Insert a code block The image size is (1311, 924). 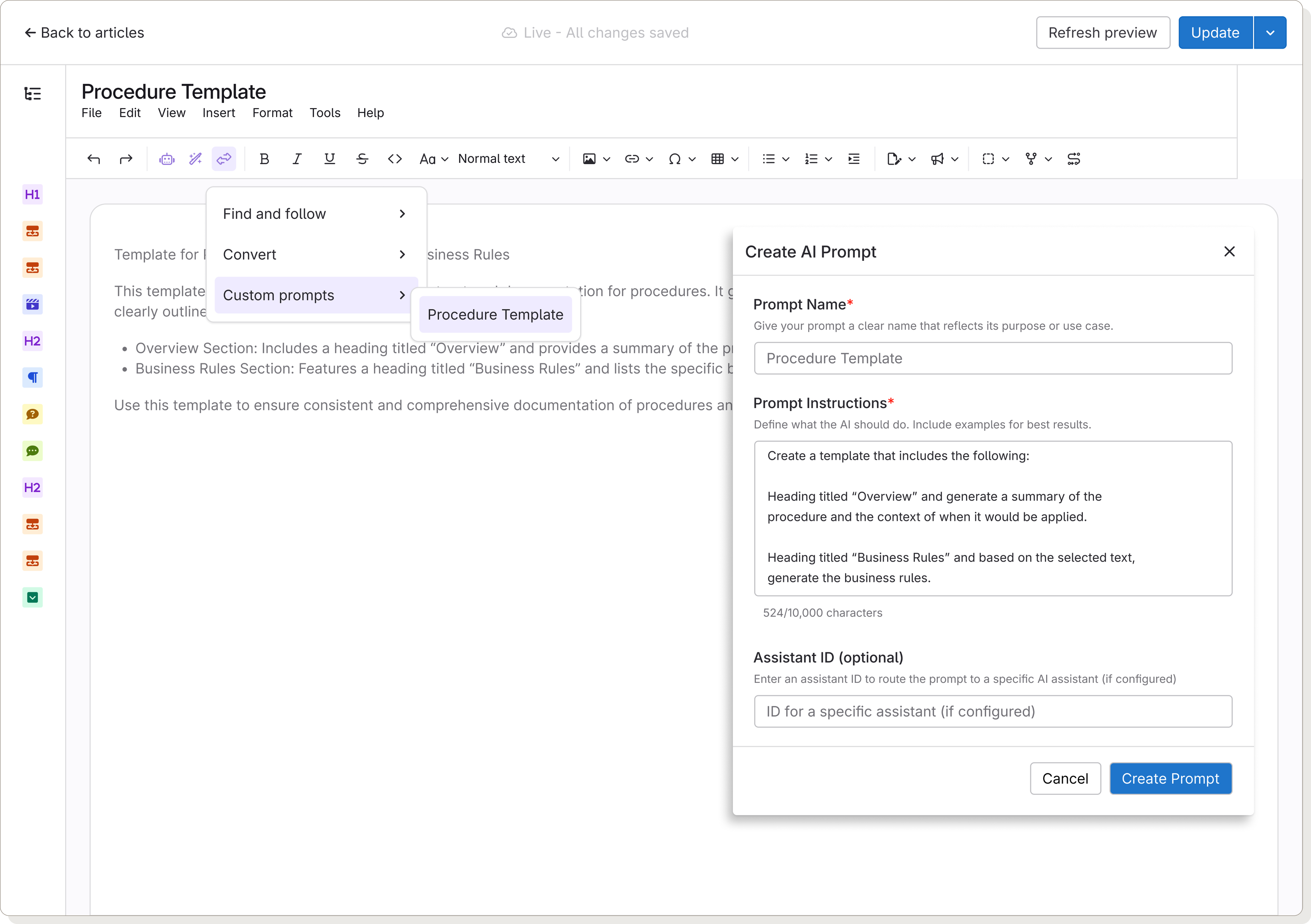(x=394, y=159)
